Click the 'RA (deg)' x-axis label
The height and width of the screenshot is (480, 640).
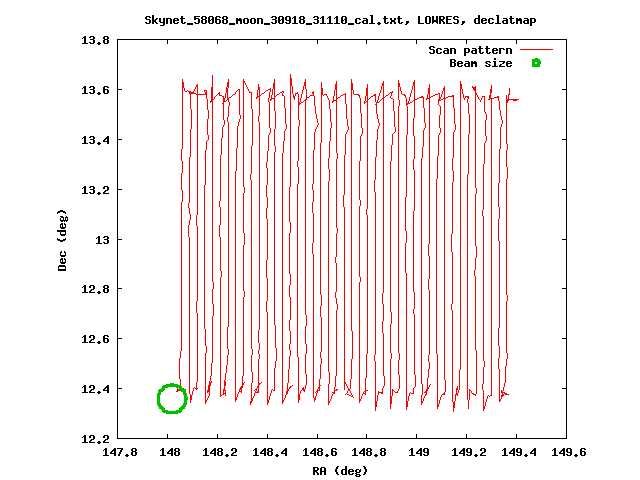(340, 471)
